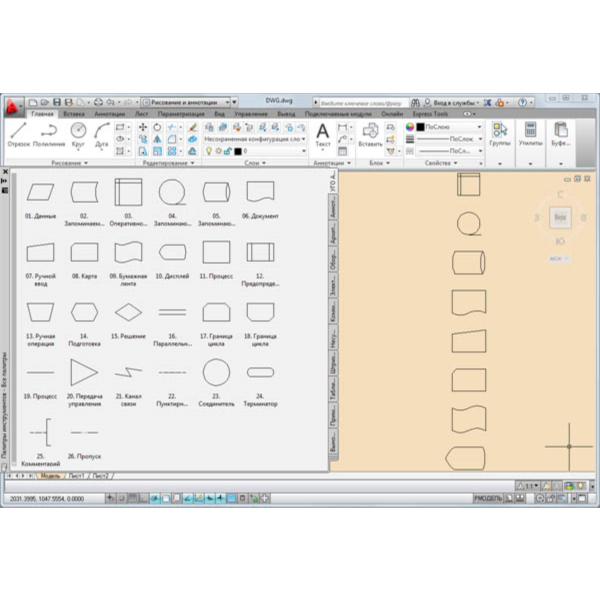Select the Отрезок line tool

click(18, 135)
